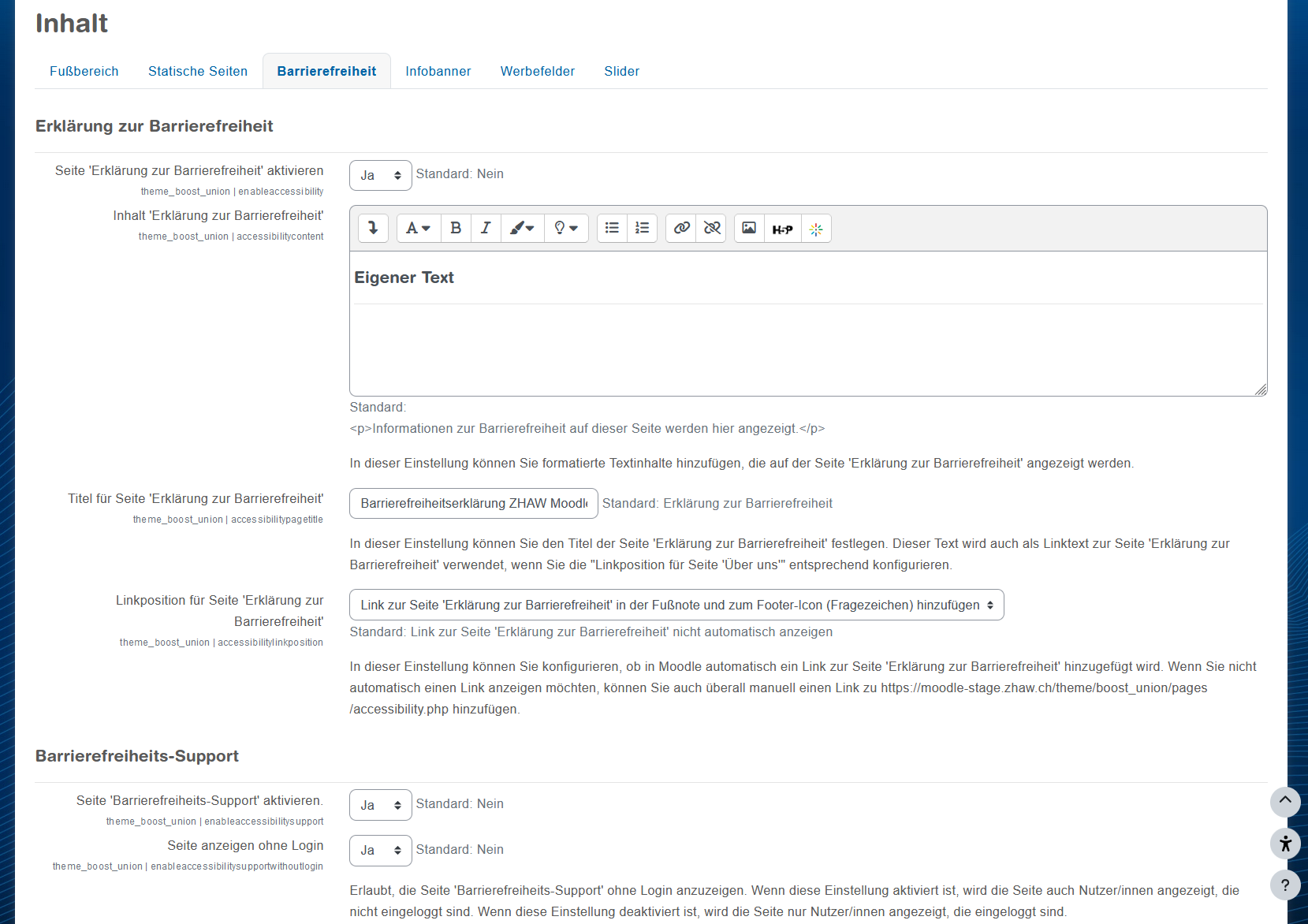Click the accessibility page title input

tap(474, 503)
